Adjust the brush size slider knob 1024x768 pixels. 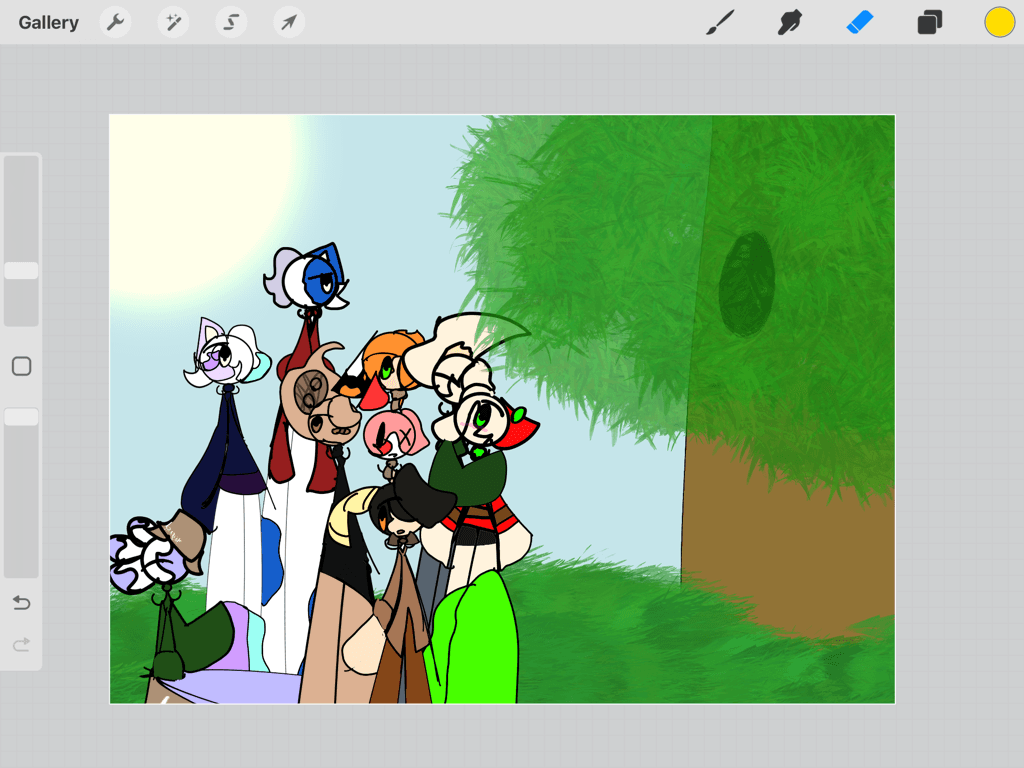[x=21, y=270]
